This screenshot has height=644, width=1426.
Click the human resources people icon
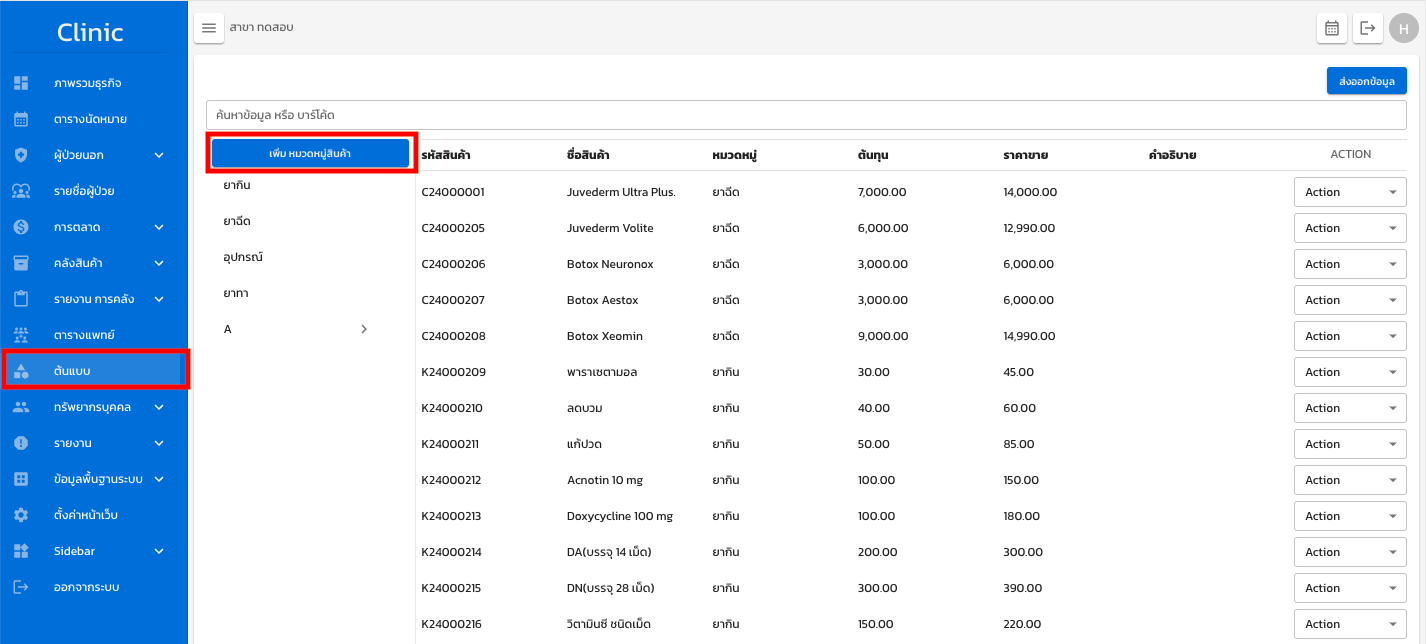(x=21, y=407)
